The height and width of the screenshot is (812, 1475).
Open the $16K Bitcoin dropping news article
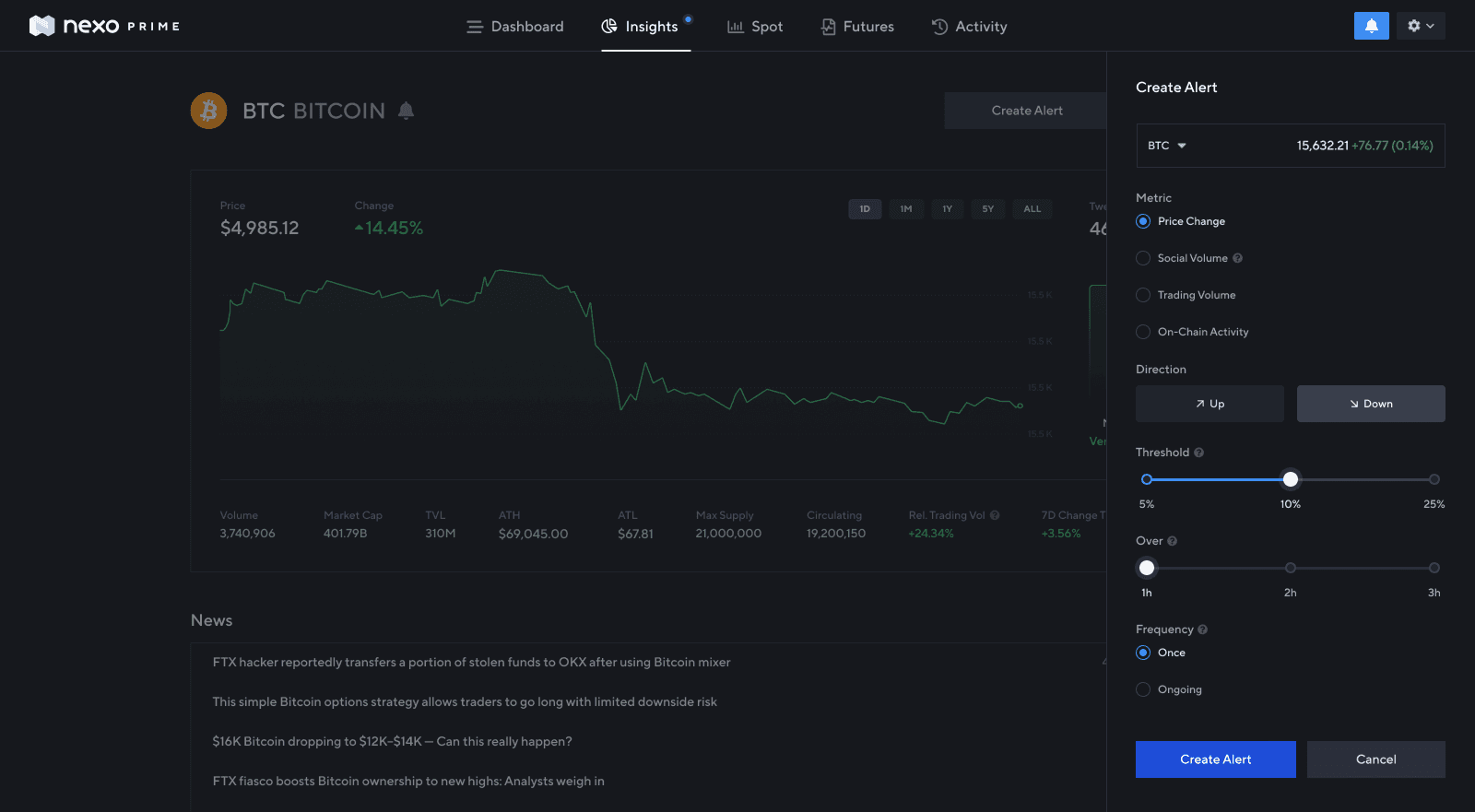pyautogui.click(x=392, y=741)
